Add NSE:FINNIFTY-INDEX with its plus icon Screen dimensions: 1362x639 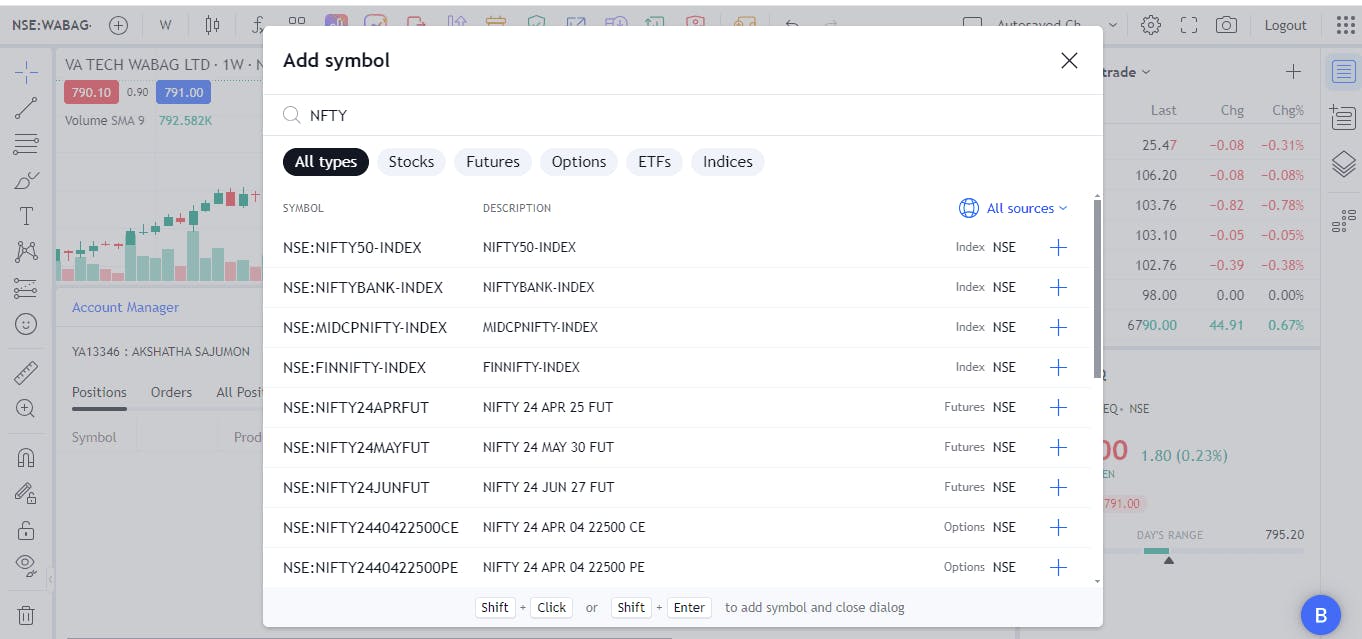click(x=1058, y=367)
